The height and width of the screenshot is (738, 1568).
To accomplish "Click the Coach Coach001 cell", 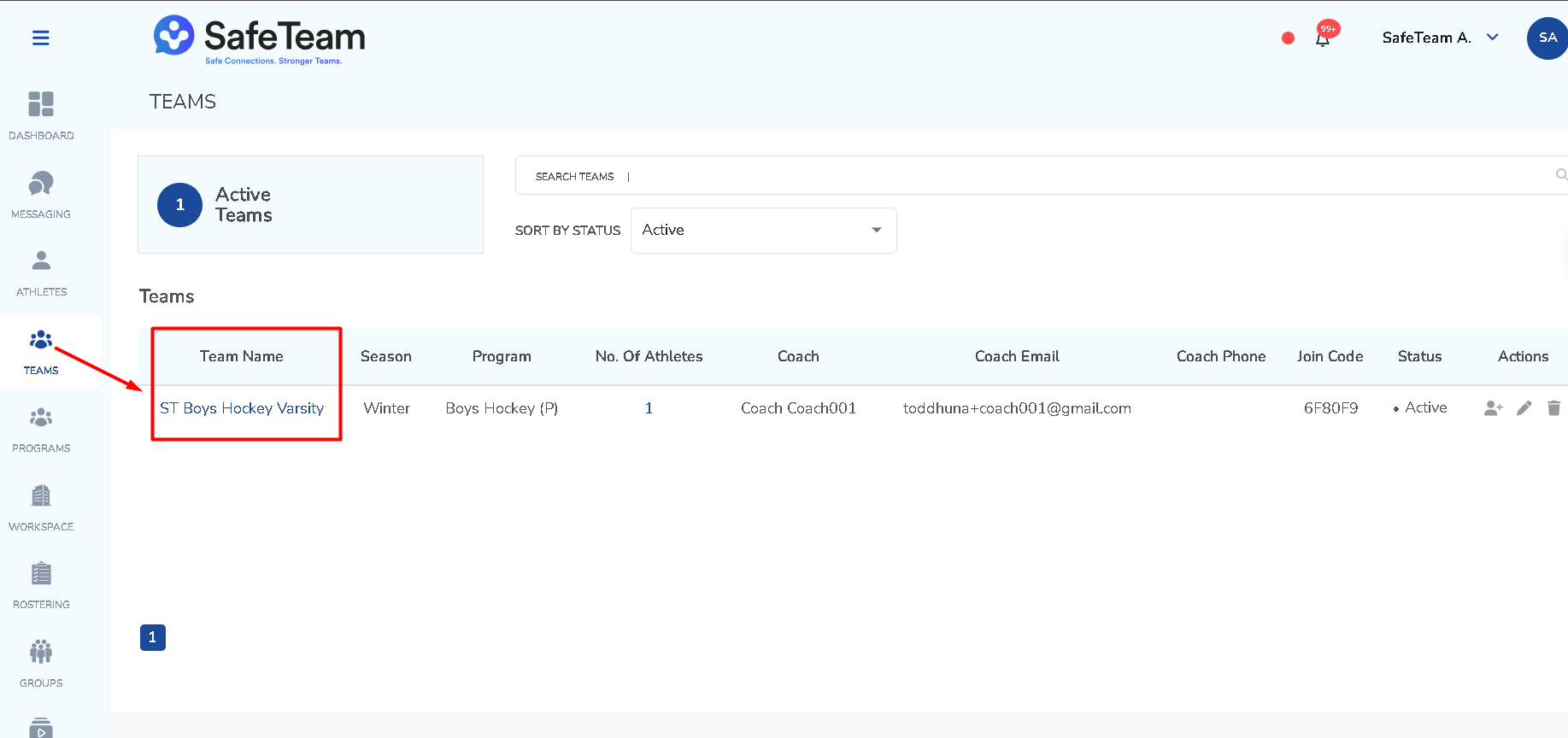I will click(x=798, y=408).
